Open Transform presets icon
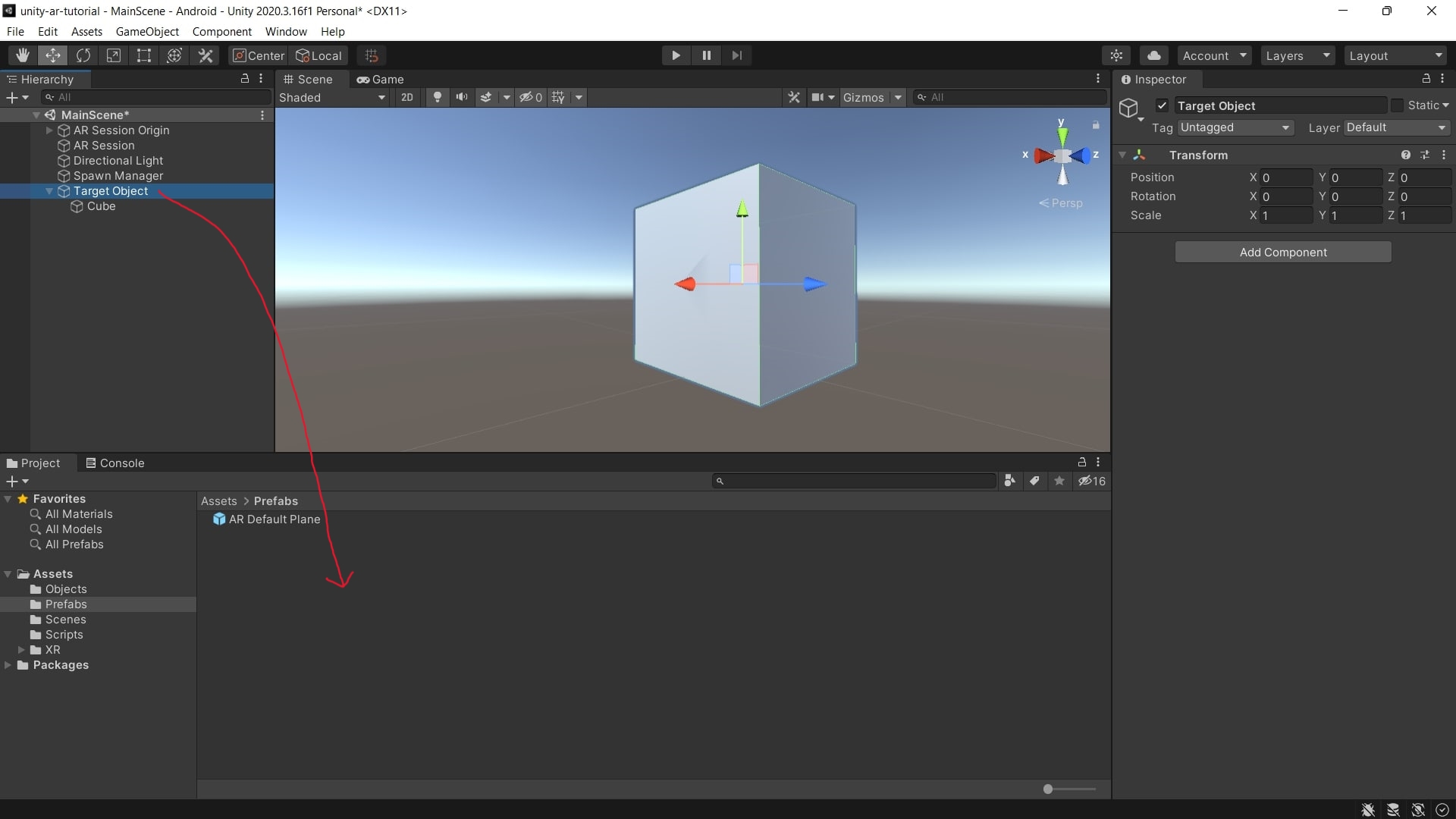Screen dimensions: 1456x819 1425,155
